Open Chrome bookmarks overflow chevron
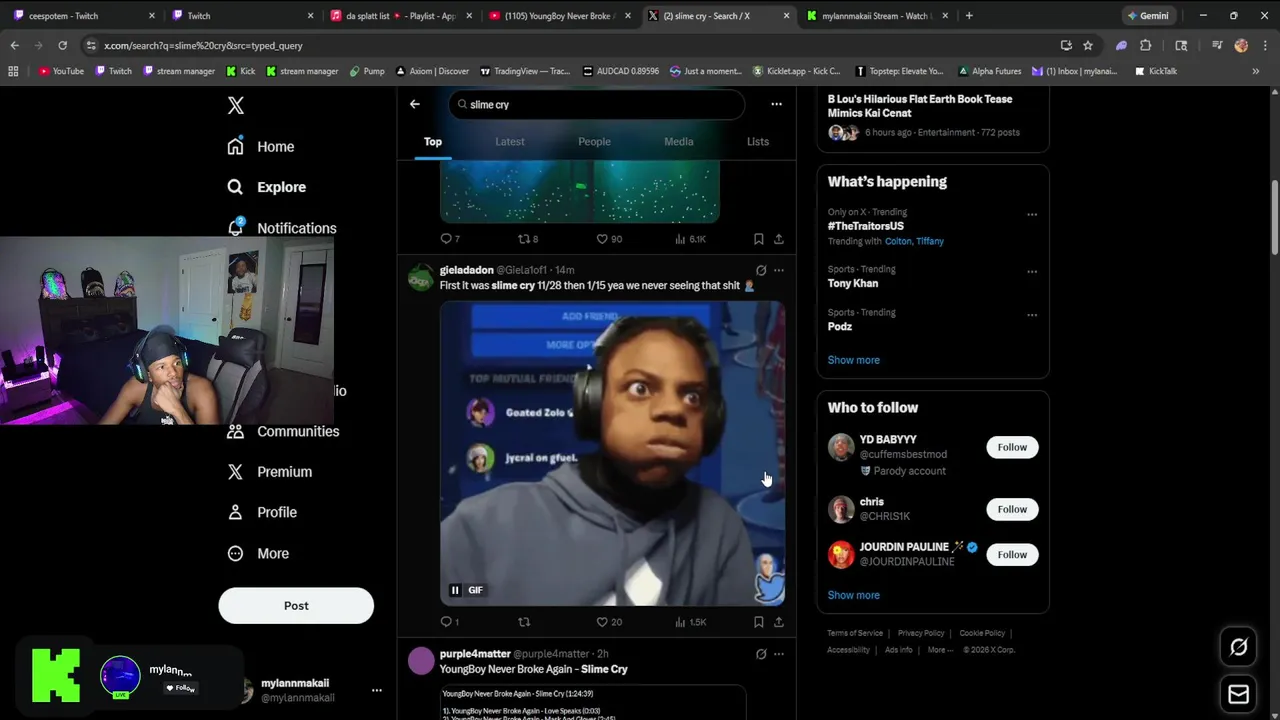Screen dimensions: 1280x720 click(1256, 71)
